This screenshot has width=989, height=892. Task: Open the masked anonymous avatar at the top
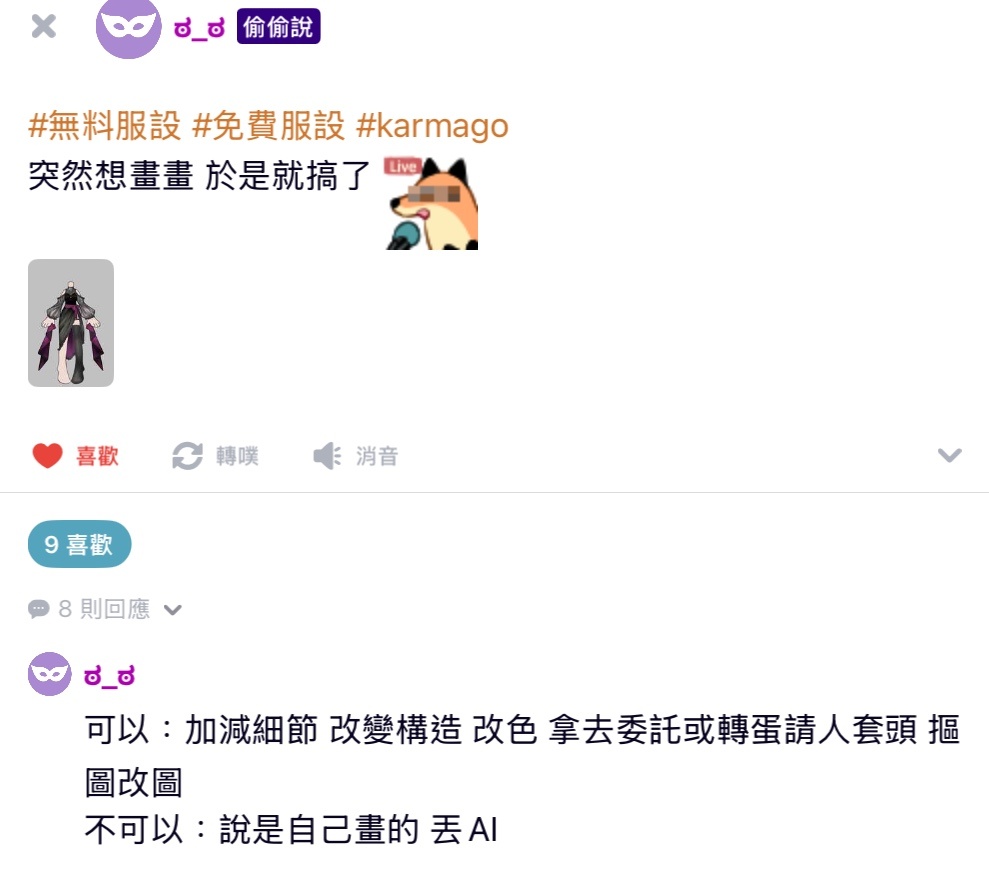[129, 29]
